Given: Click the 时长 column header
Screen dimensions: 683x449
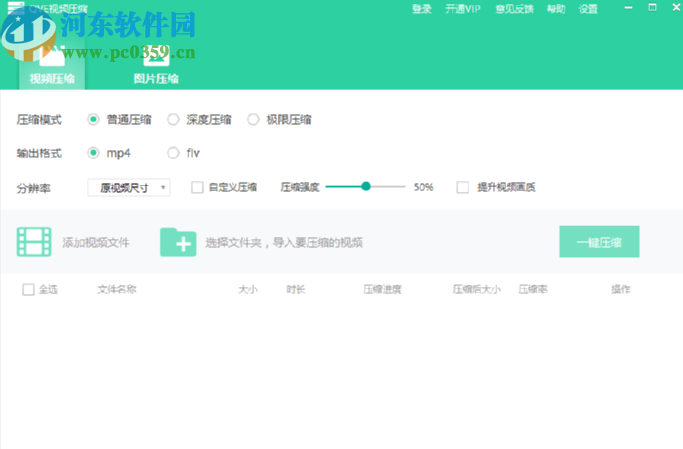Looking at the screenshot, I should tap(296, 289).
